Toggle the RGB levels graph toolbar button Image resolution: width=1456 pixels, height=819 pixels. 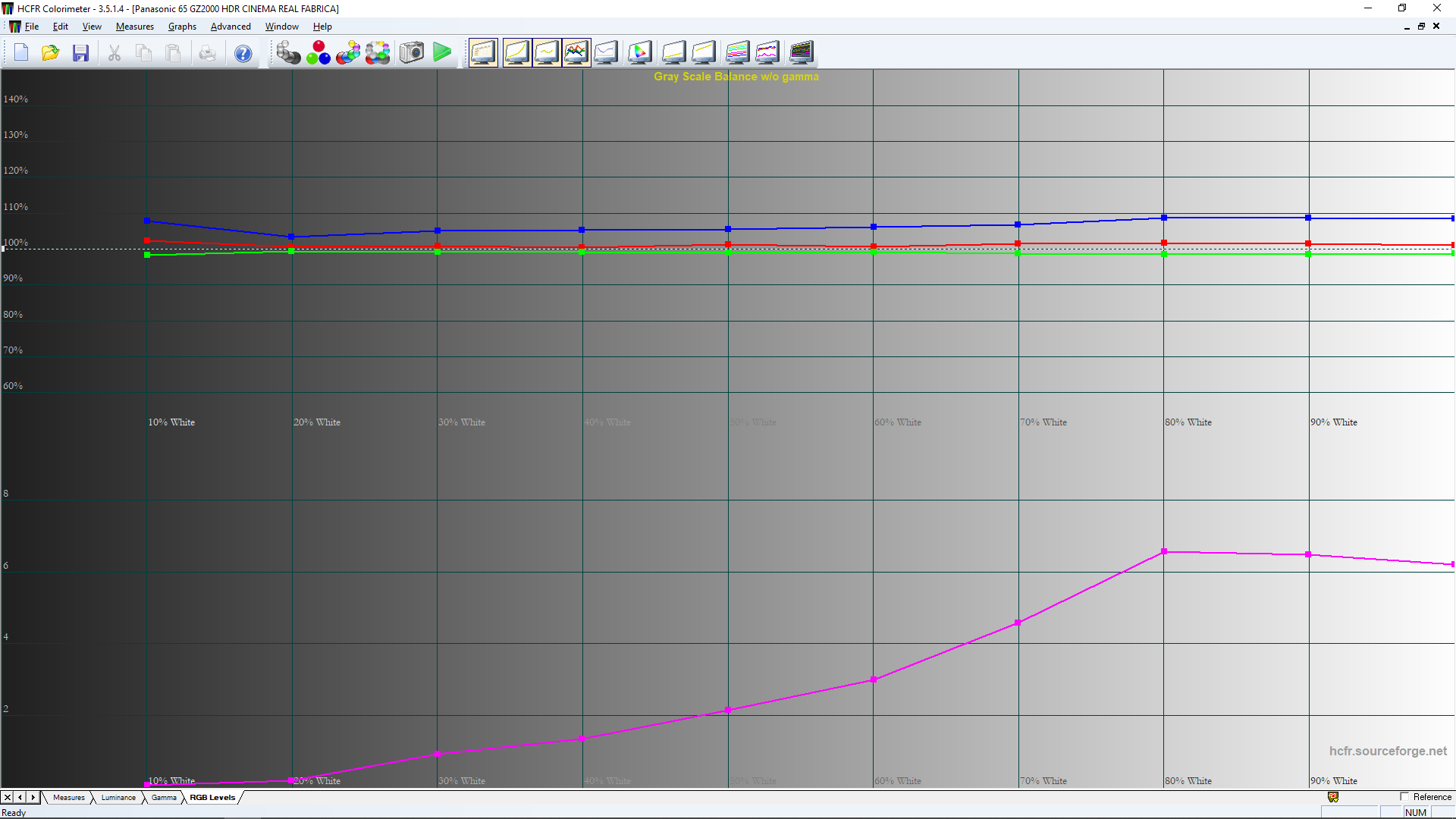click(576, 53)
